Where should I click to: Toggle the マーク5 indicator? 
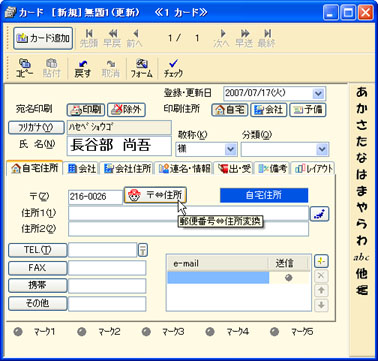275,332
